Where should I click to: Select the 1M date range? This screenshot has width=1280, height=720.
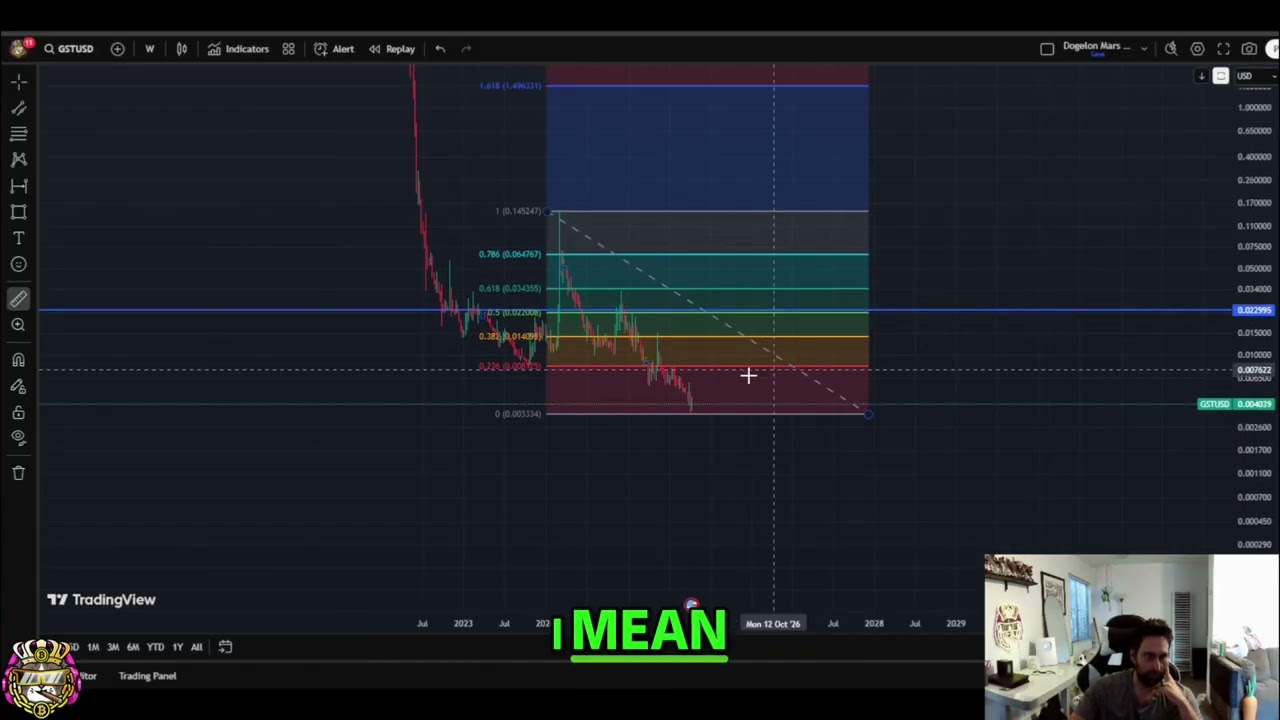click(93, 647)
